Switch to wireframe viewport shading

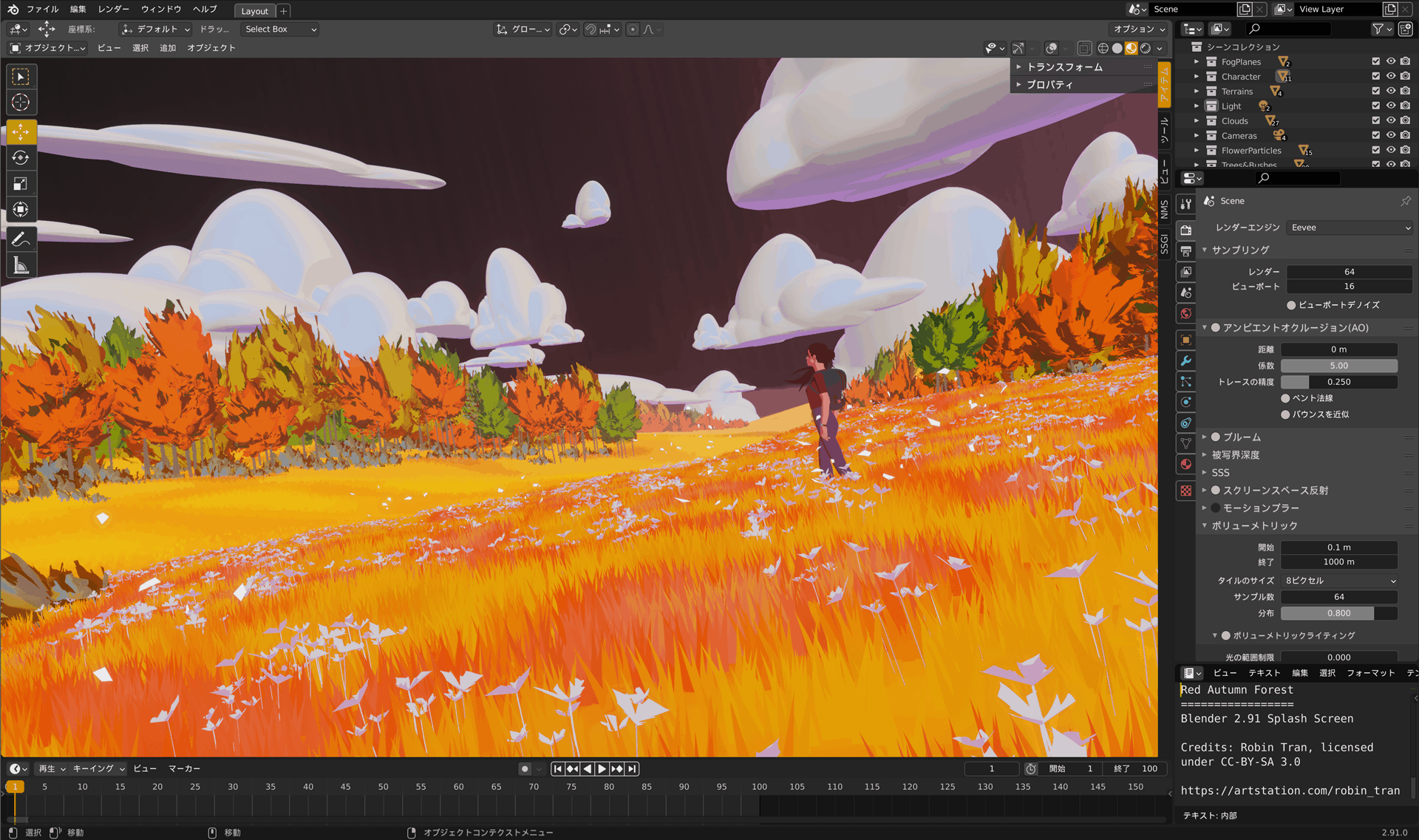point(1103,48)
